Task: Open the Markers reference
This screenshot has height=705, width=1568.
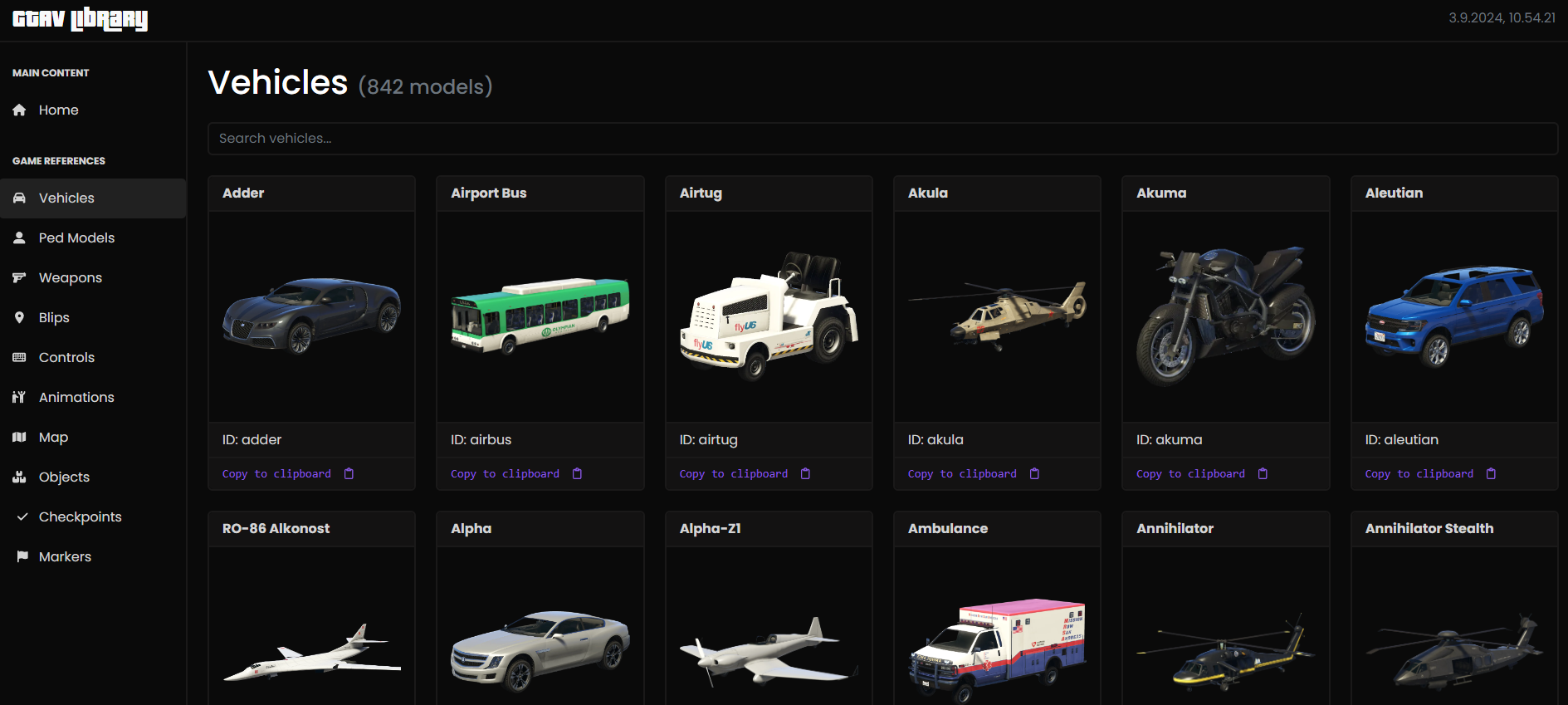Action: (93, 556)
